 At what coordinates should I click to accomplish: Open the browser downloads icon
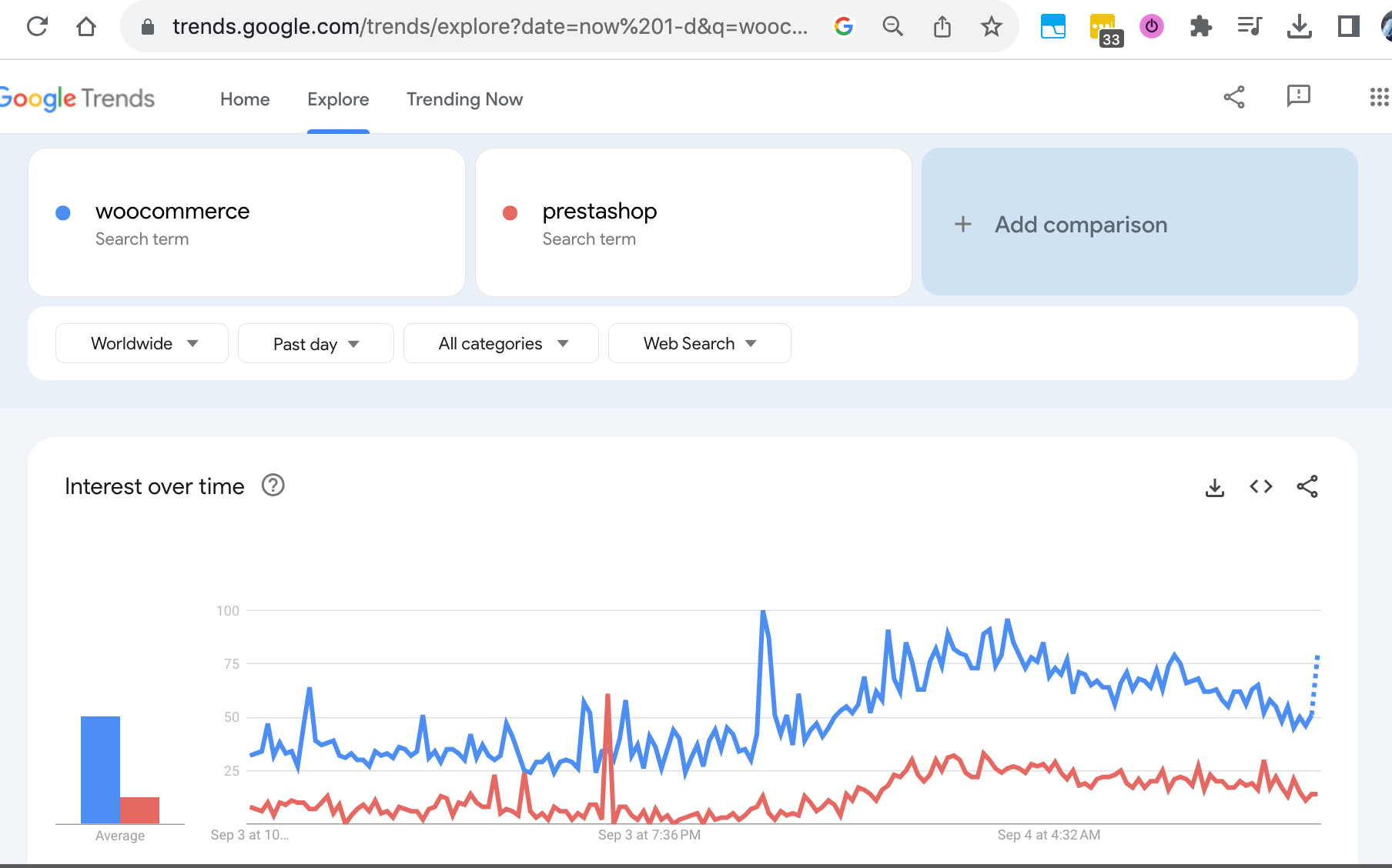1299,28
